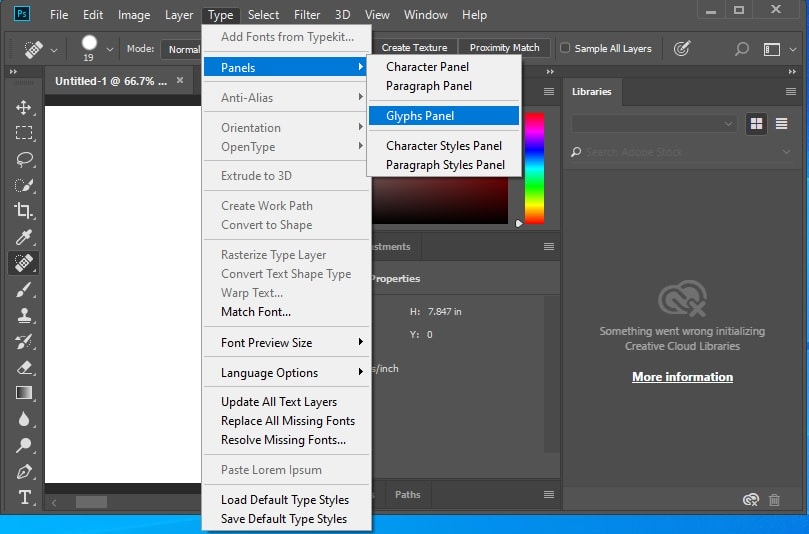Click the dark red color field
This screenshot has width=809, height=534.
tap(440, 200)
